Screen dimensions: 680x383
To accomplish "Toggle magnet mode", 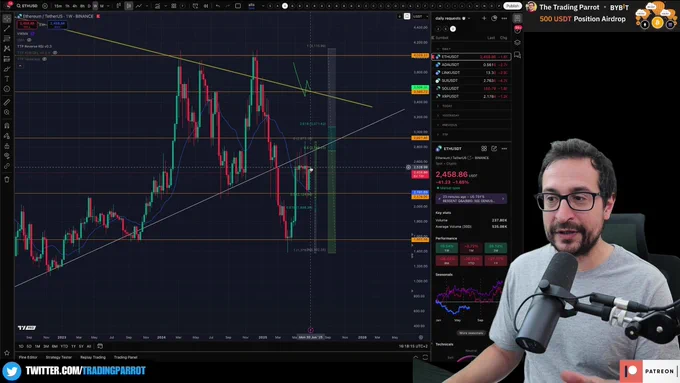I will tap(7, 126).
